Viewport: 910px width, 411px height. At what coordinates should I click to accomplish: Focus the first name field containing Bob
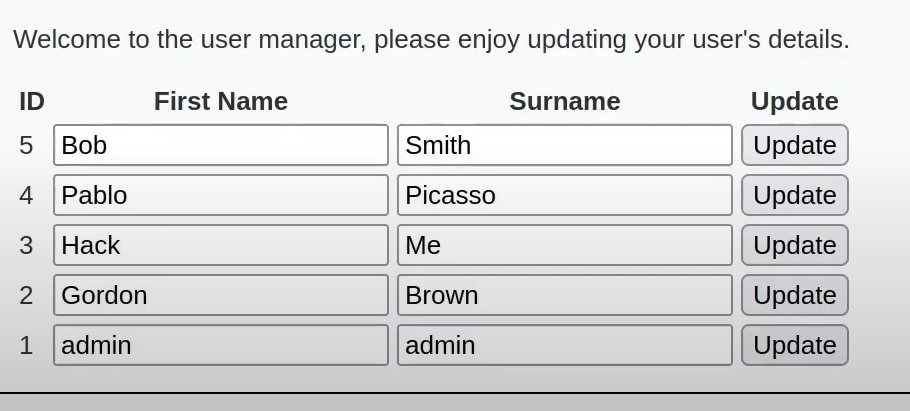pos(220,145)
